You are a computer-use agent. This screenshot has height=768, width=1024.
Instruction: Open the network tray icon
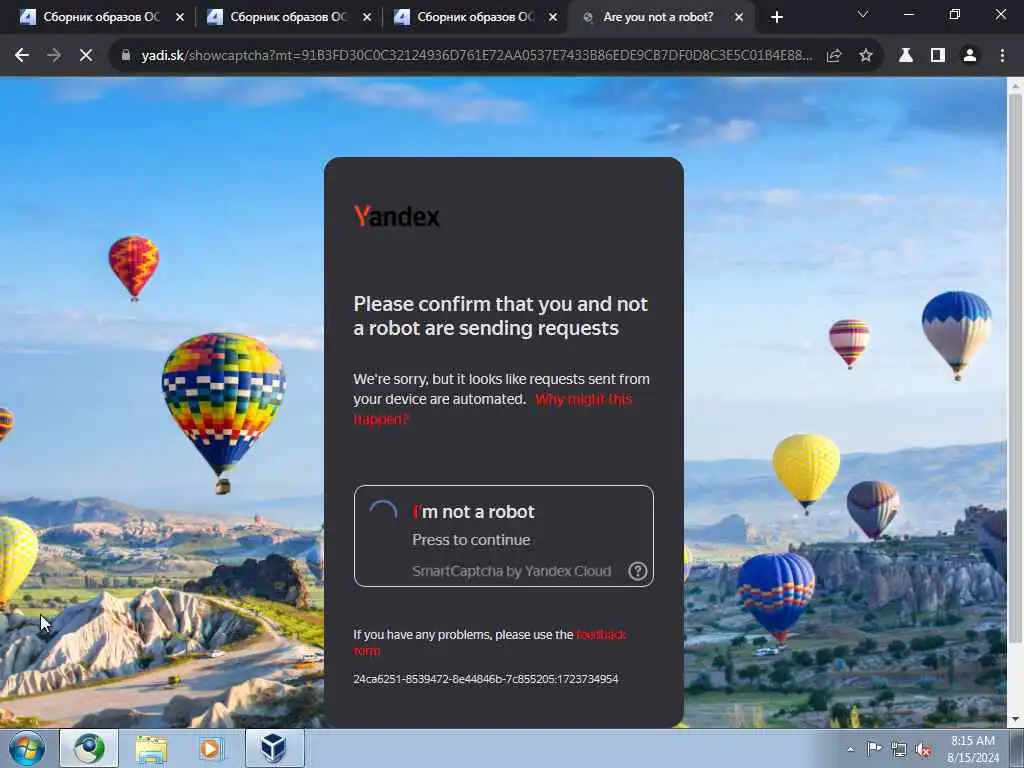899,750
